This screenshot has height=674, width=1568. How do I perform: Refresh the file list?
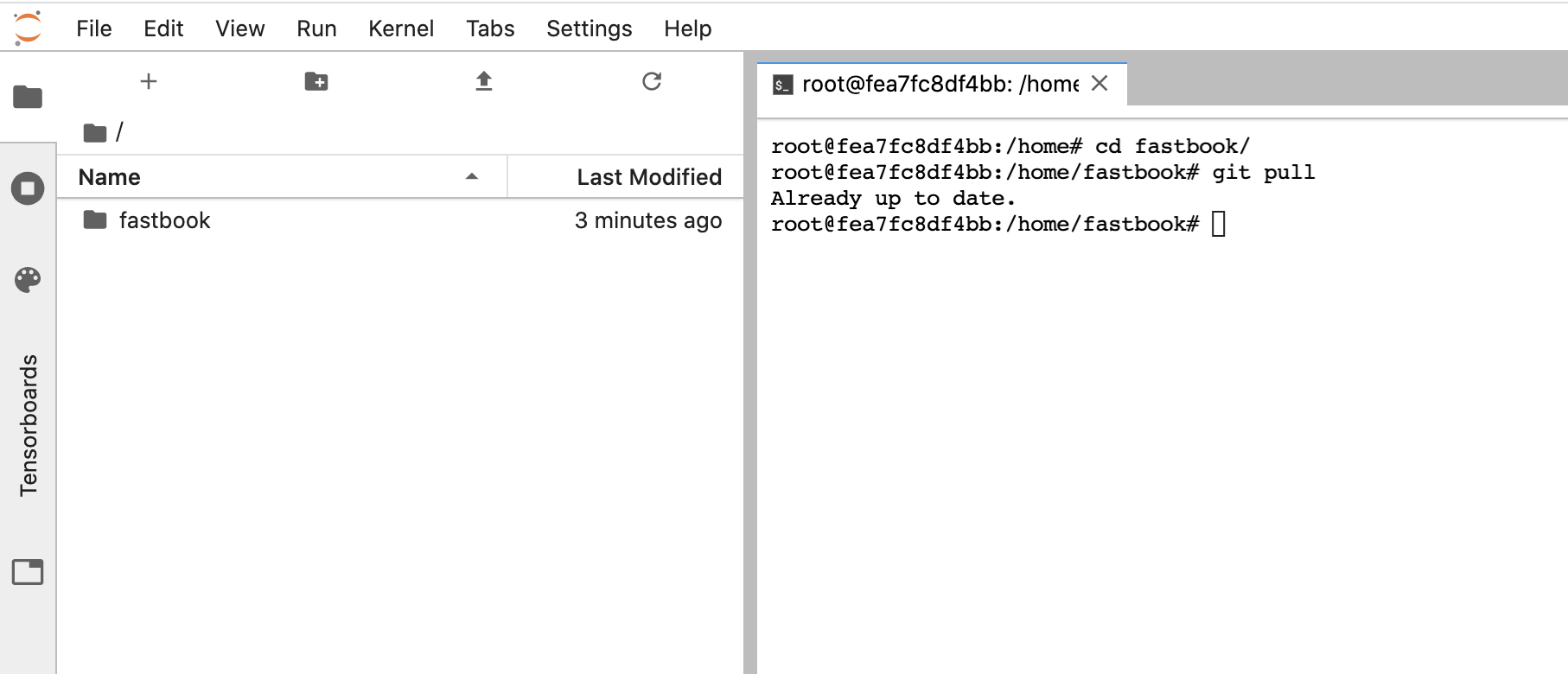(x=652, y=81)
